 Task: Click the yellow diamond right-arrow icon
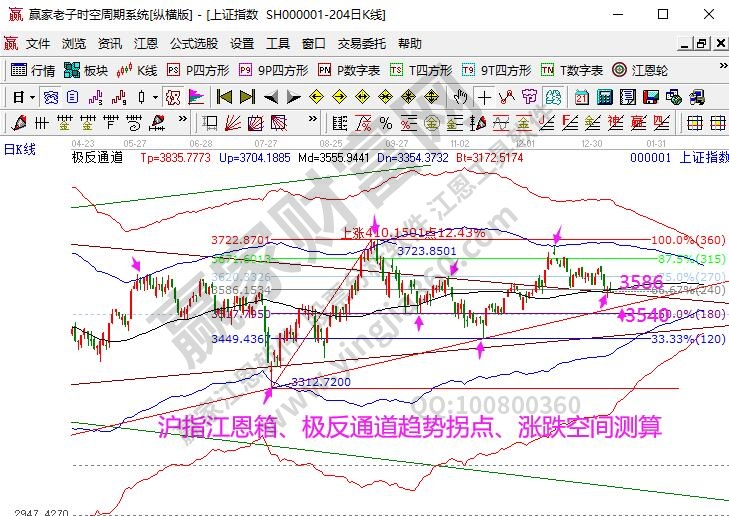click(x=339, y=98)
